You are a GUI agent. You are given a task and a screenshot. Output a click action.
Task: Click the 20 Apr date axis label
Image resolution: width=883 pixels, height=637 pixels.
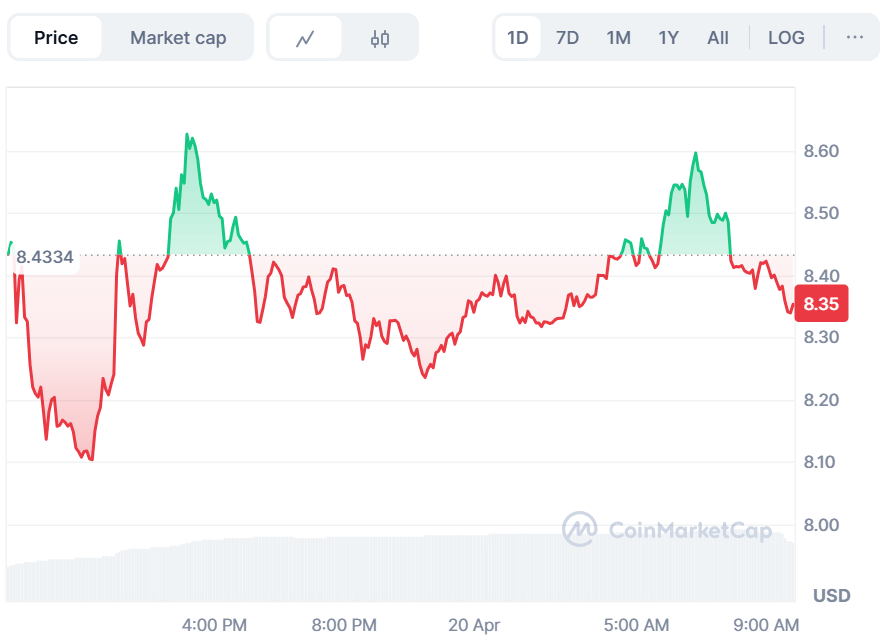coord(474,625)
